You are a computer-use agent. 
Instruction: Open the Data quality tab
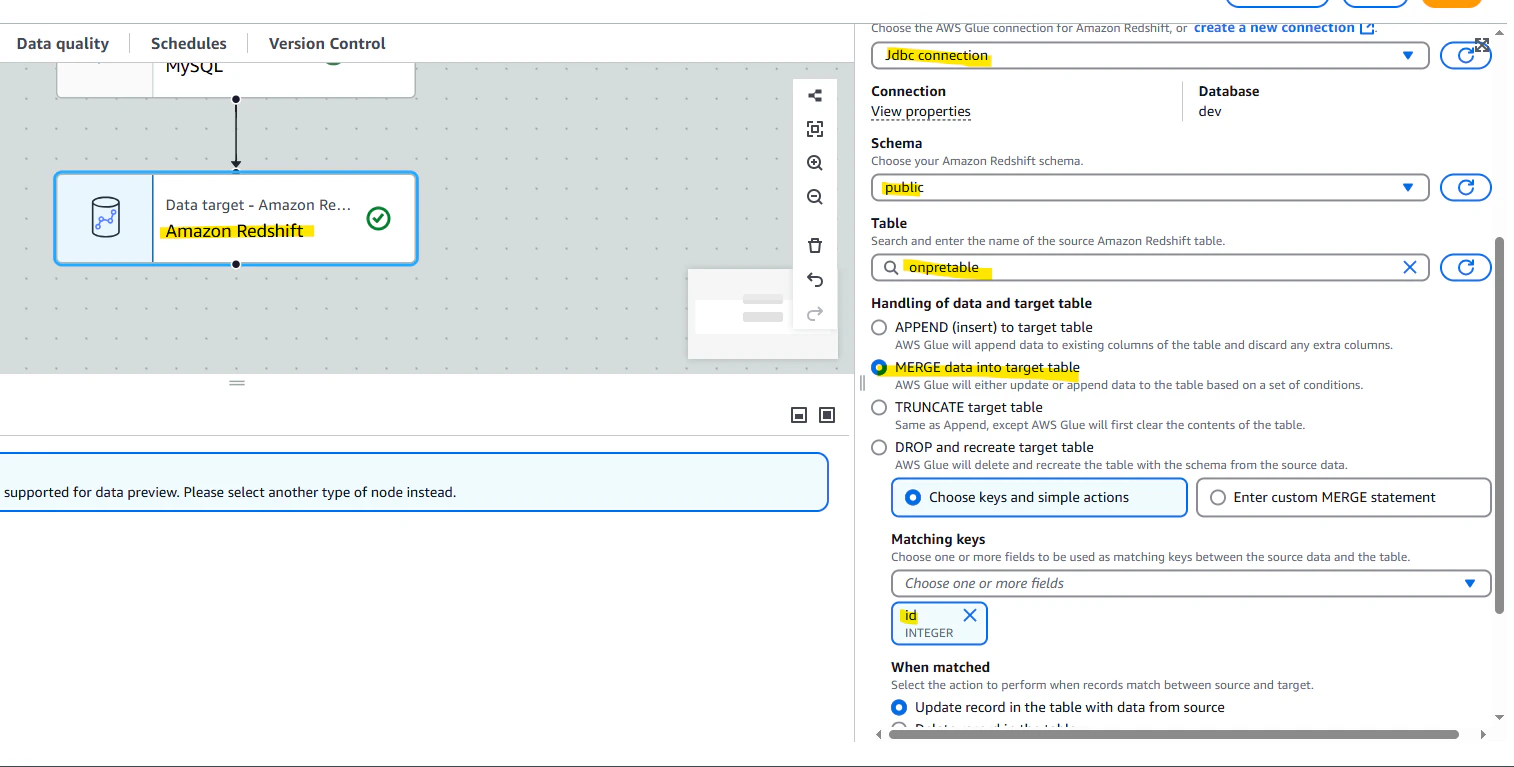coord(63,43)
